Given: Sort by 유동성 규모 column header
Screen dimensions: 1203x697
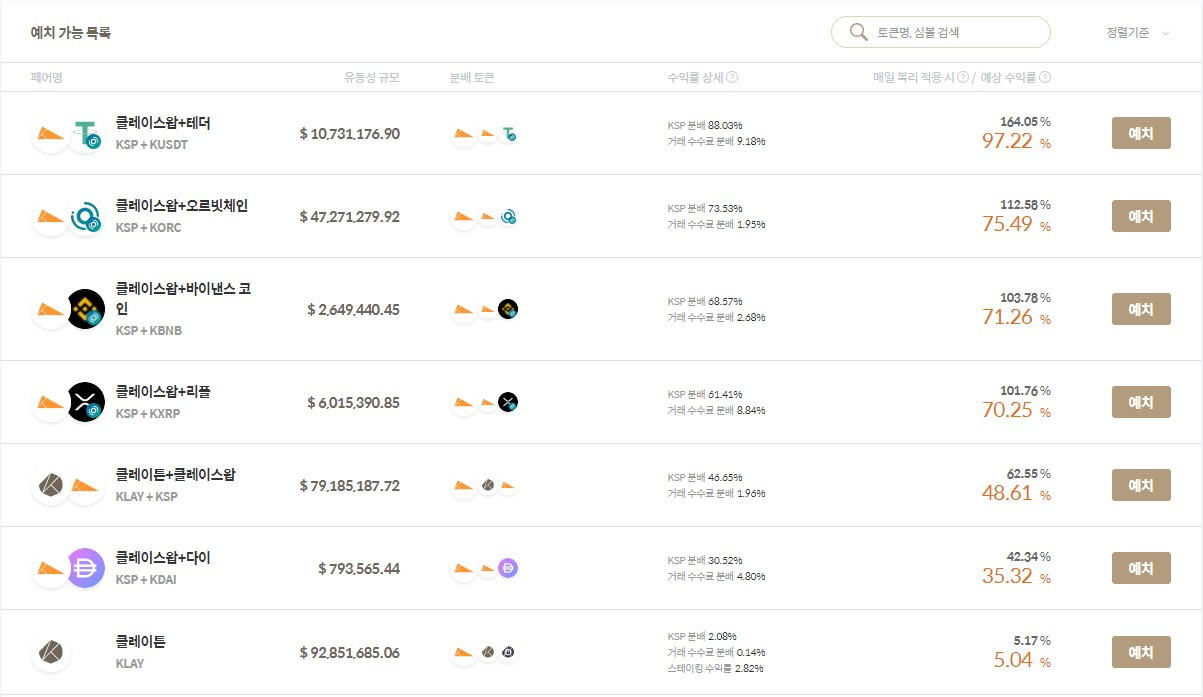Looking at the screenshot, I should click(371, 77).
